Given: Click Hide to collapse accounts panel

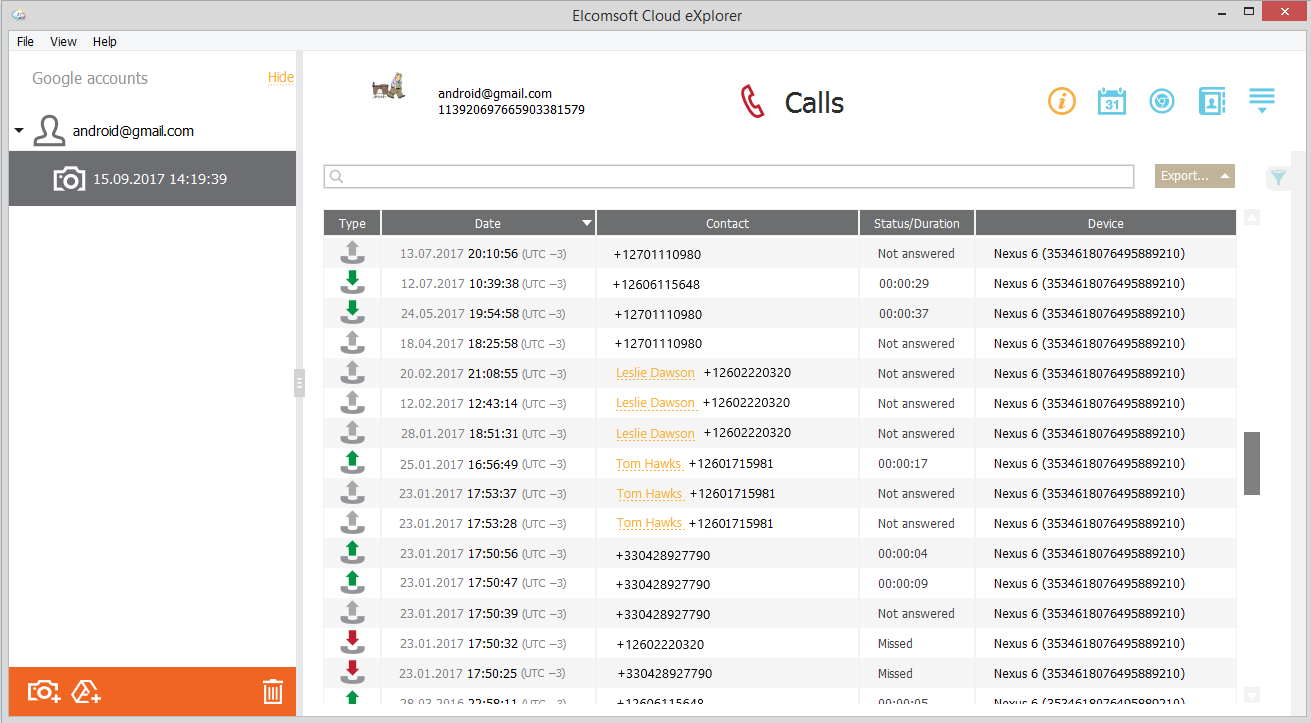Looking at the screenshot, I should pos(280,78).
